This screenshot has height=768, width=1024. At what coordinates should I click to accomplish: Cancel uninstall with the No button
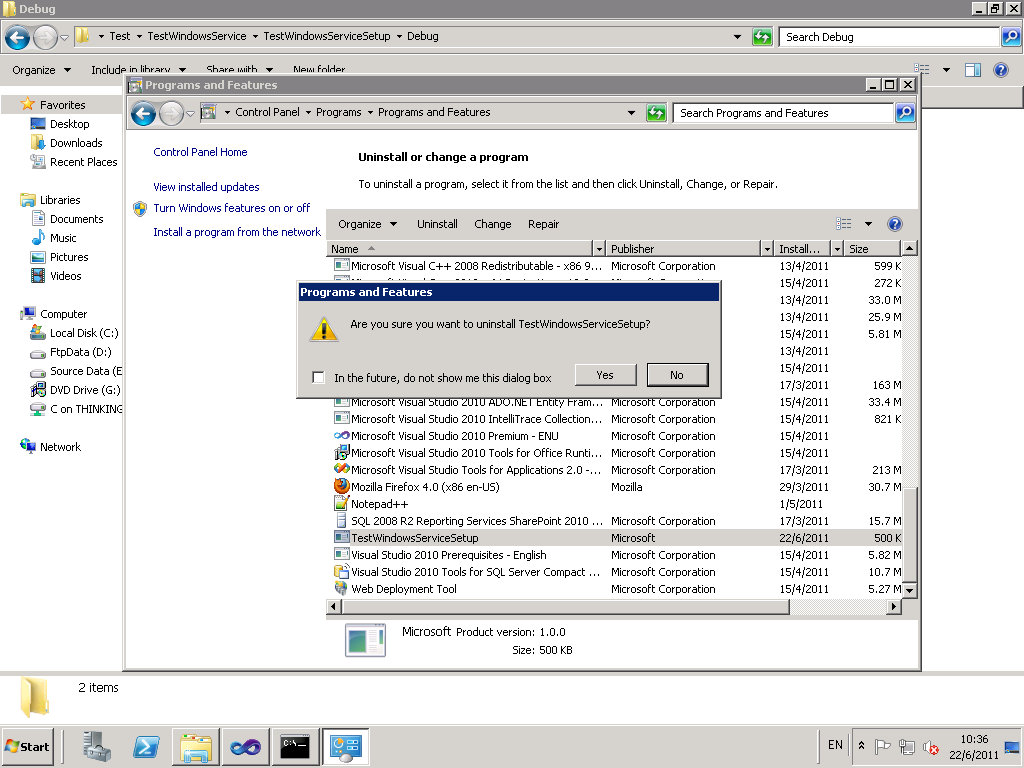pos(677,375)
